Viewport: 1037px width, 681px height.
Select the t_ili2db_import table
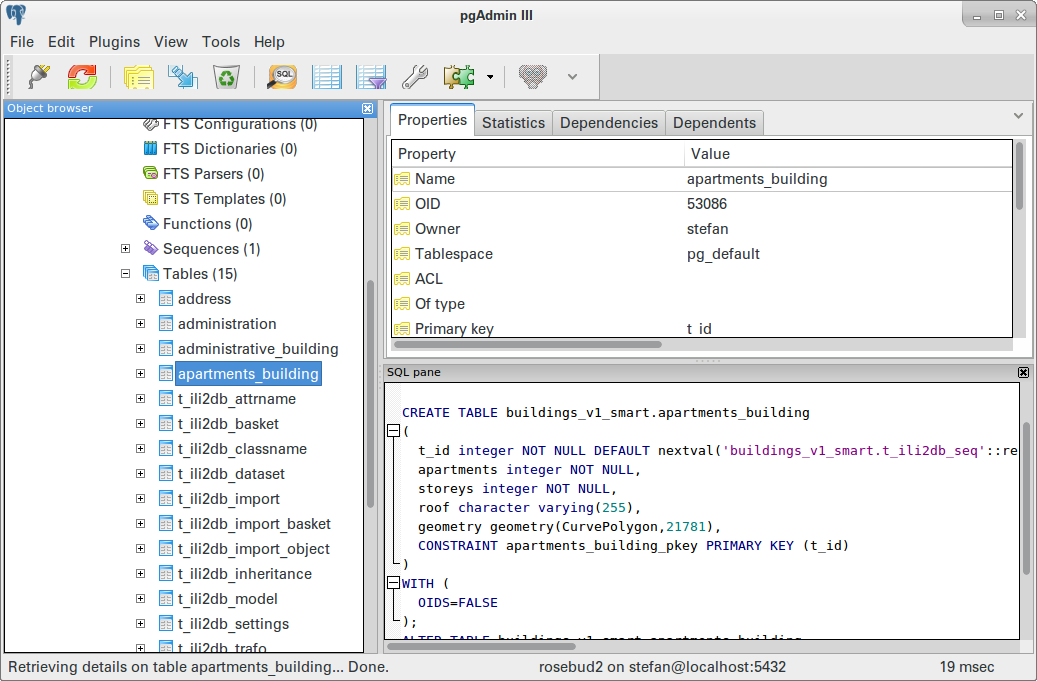(x=228, y=499)
